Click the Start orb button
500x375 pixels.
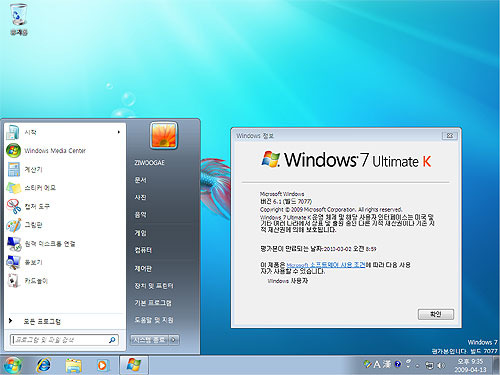tap(13, 365)
